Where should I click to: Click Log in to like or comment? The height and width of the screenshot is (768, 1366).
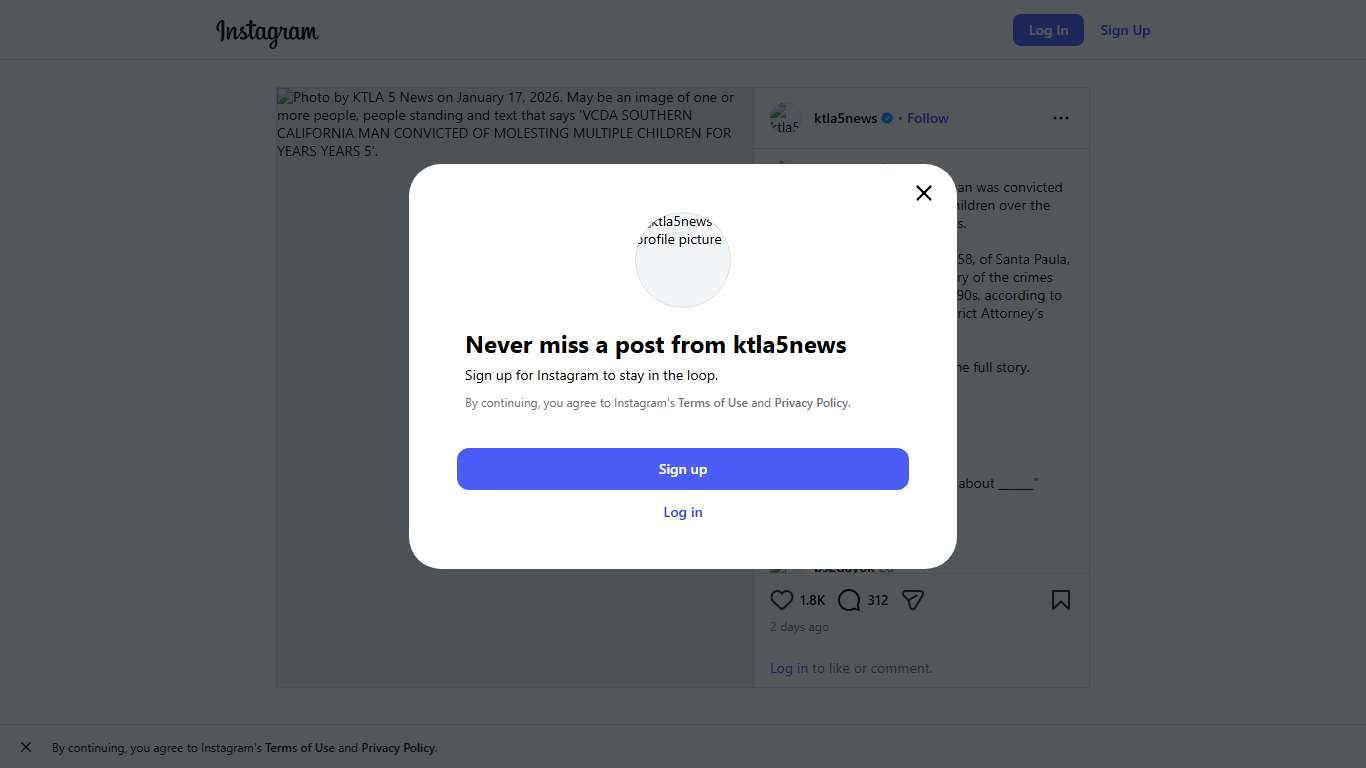tap(788, 668)
